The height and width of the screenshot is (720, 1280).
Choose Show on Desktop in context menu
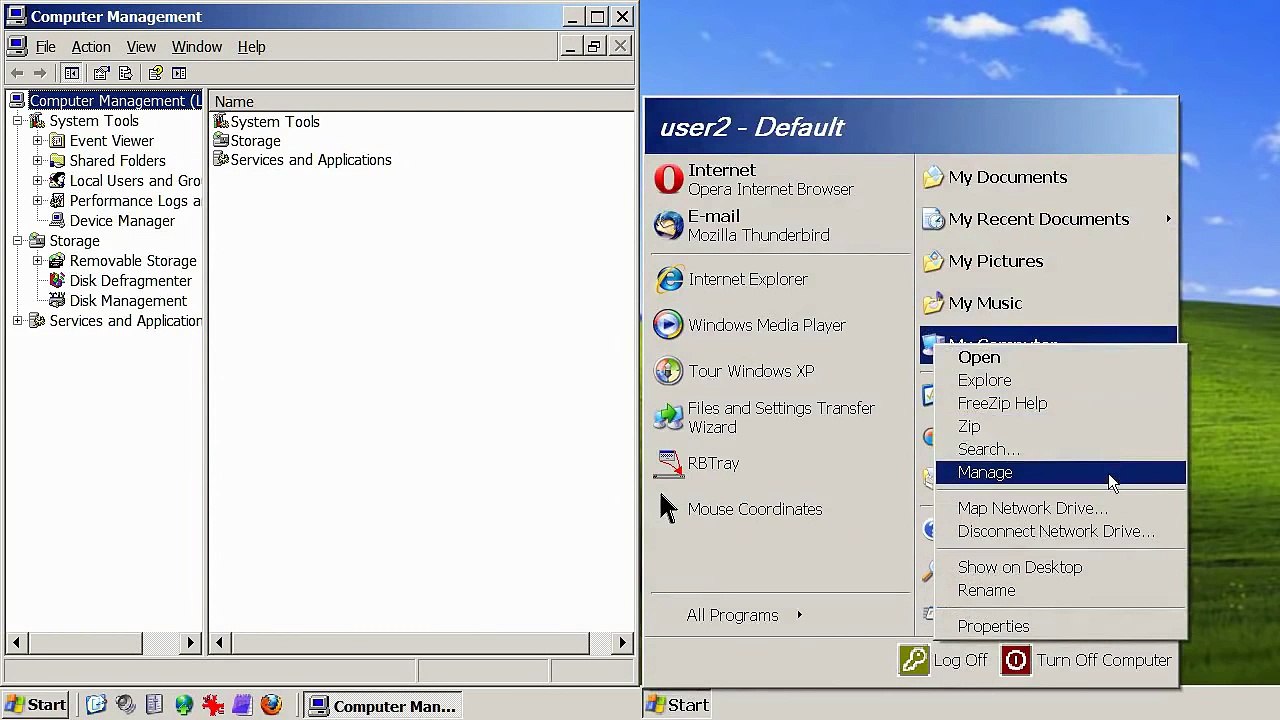pos(1060,567)
